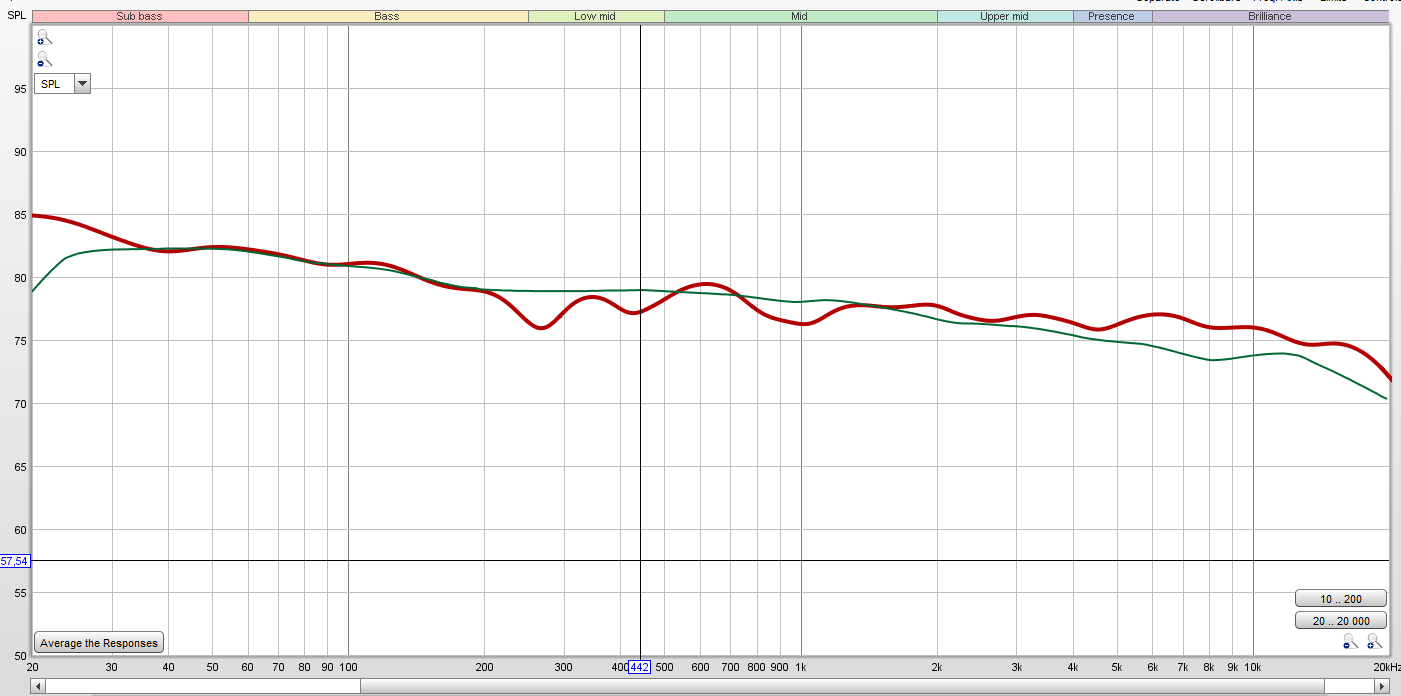Click the Bass band label
The height and width of the screenshot is (696, 1401).
coord(387,17)
